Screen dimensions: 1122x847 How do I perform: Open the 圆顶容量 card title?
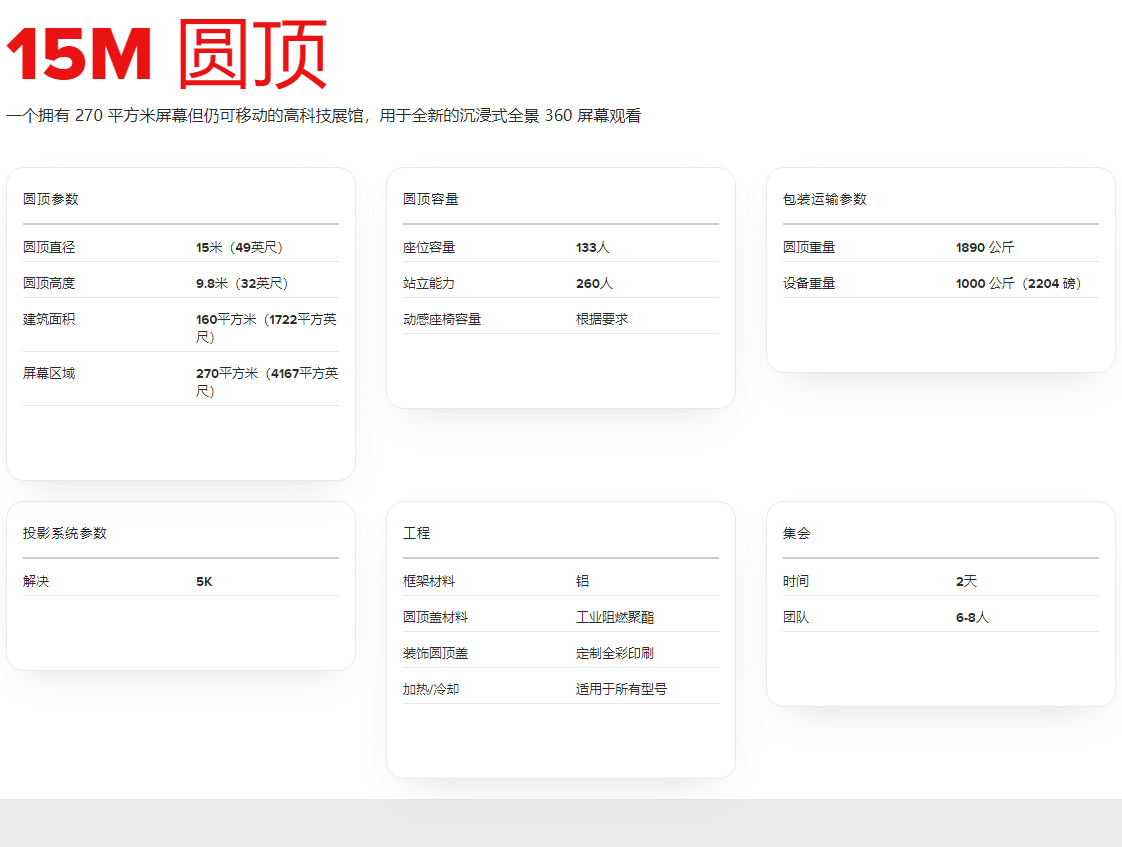point(431,199)
